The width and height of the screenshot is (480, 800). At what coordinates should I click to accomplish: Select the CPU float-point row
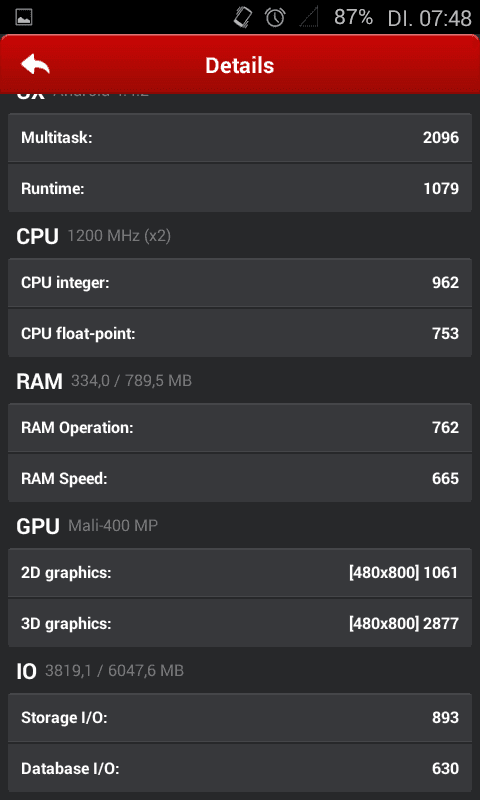point(240,333)
